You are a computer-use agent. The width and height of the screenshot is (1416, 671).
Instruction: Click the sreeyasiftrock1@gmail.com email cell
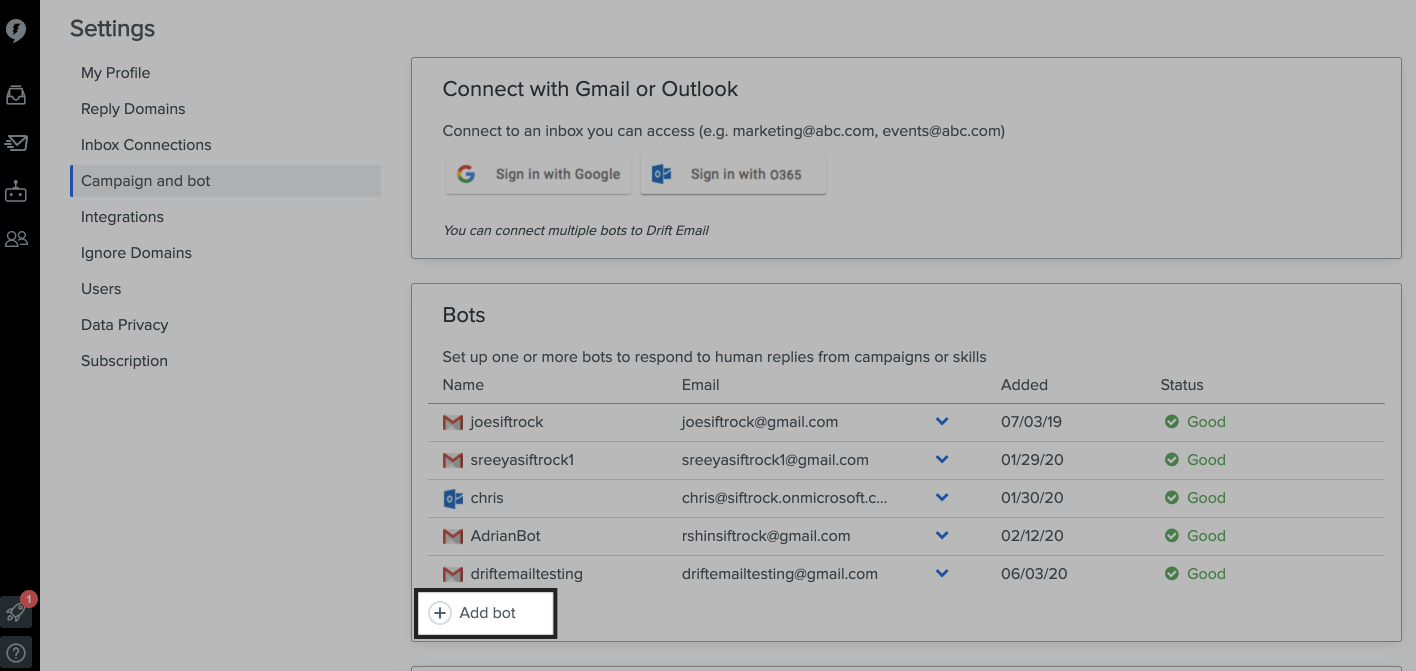pyautogui.click(x=775, y=460)
